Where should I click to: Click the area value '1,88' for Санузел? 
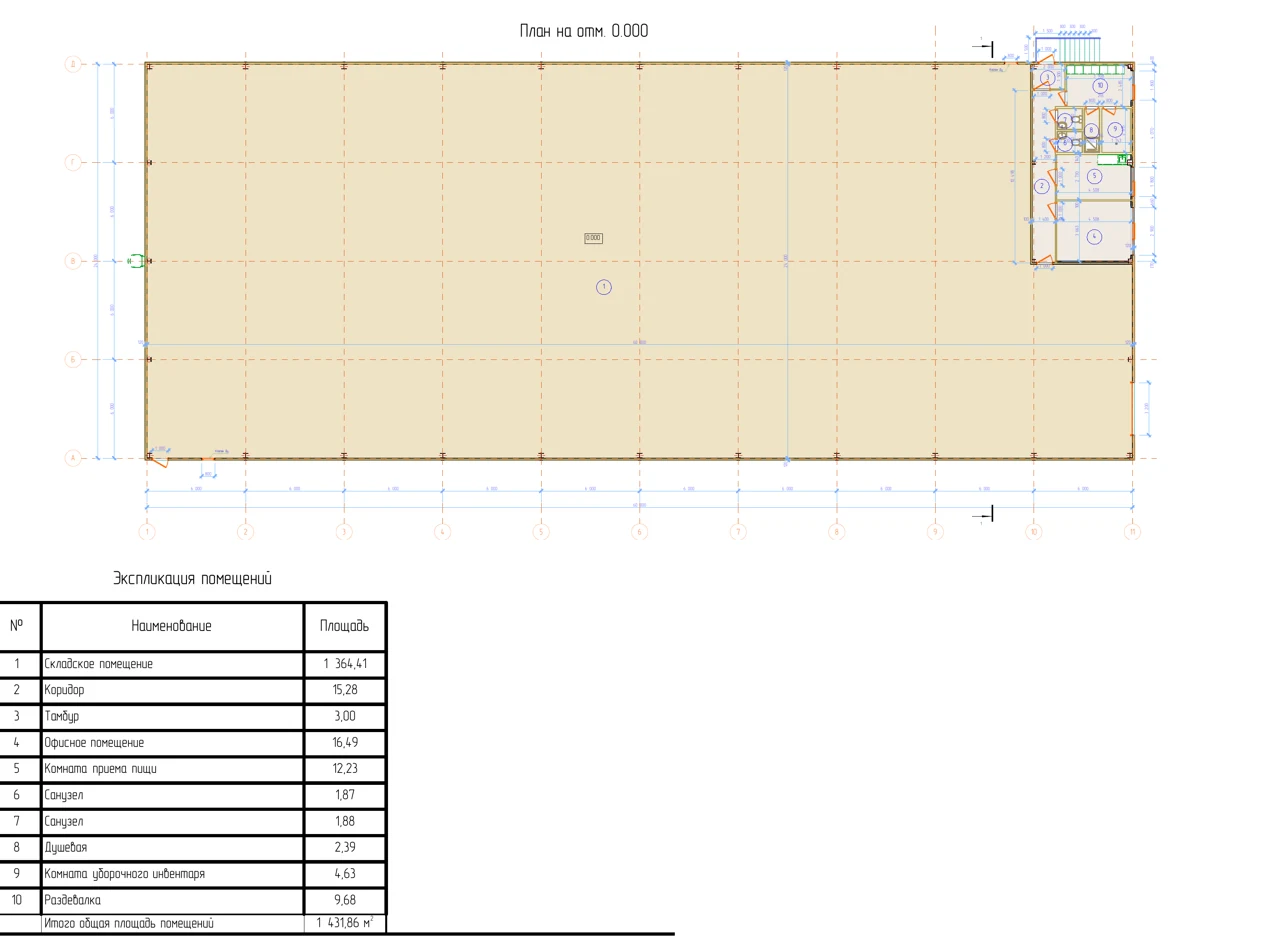click(345, 821)
